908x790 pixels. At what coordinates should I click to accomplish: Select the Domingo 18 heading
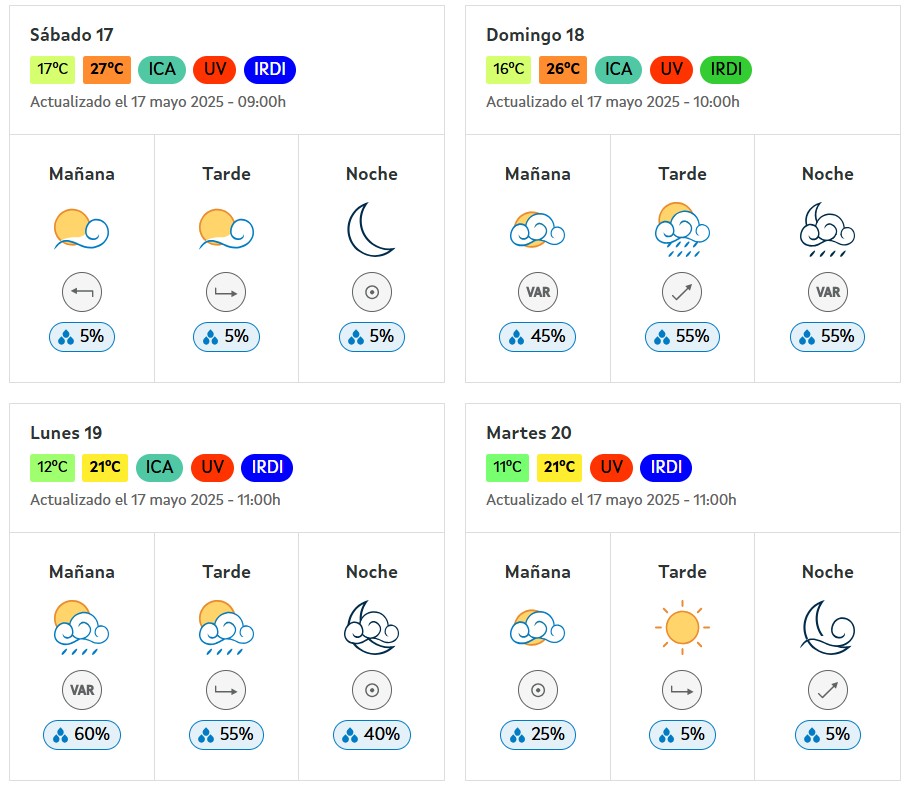pyautogui.click(x=535, y=35)
